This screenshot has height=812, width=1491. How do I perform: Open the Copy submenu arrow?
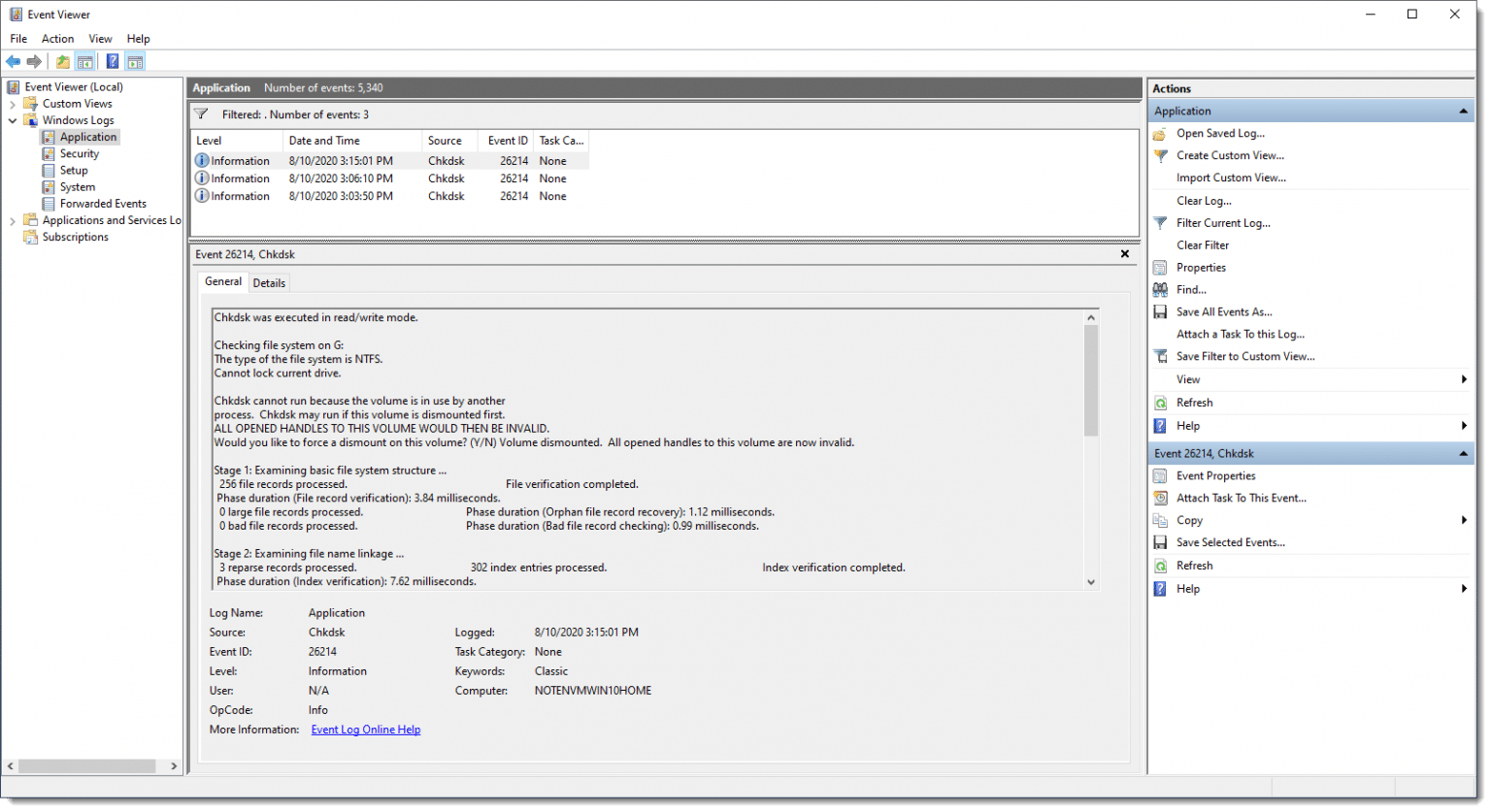1464,520
